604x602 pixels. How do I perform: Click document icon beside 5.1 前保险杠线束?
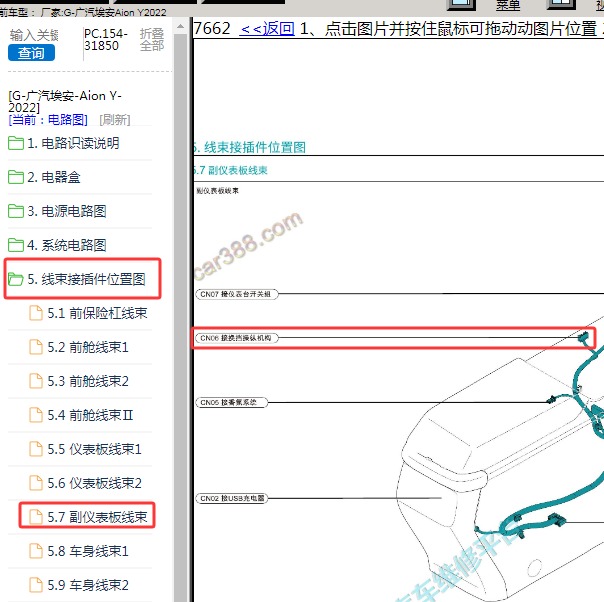pyautogui.click(x=36, y=313)
